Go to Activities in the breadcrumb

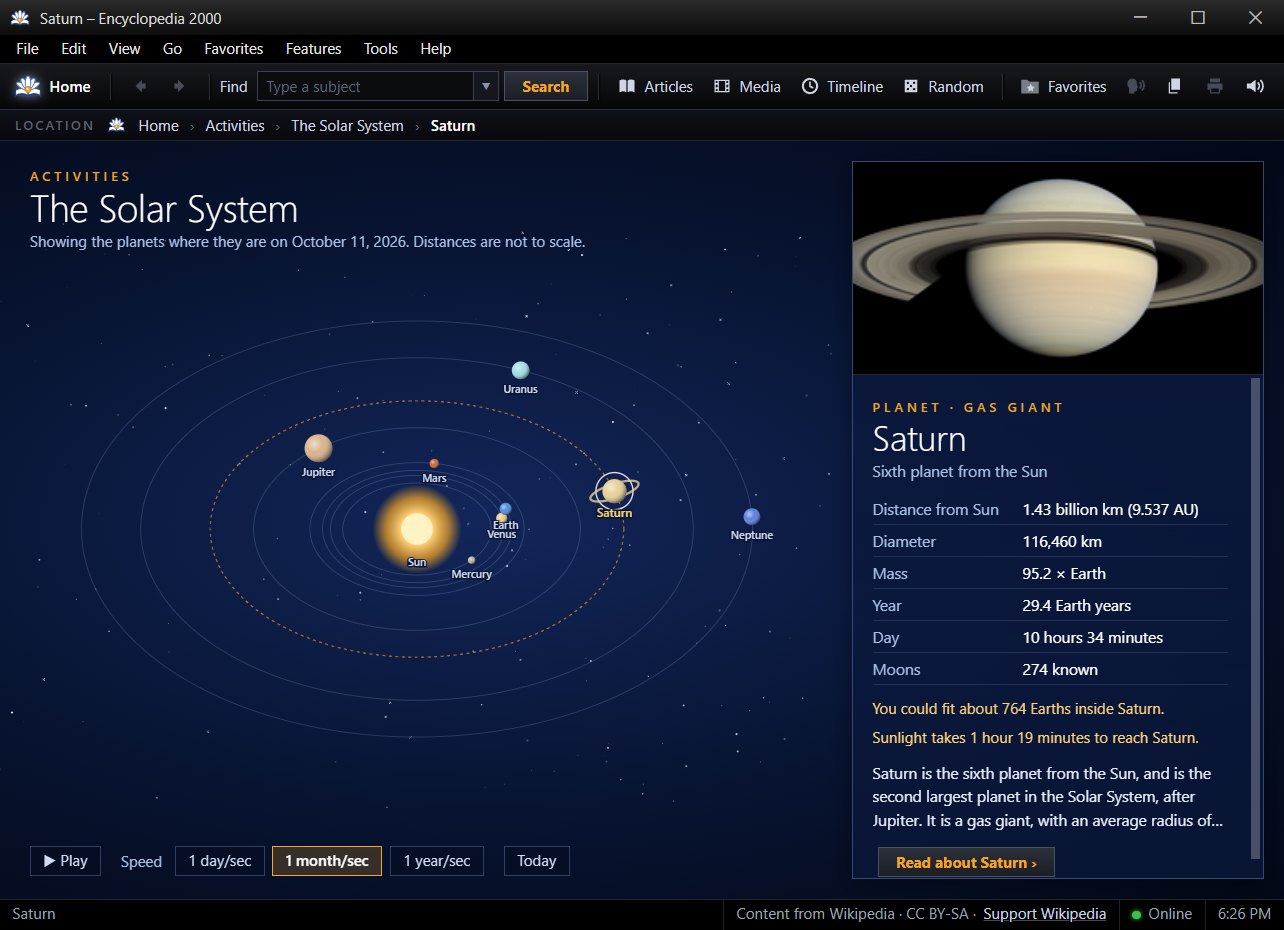235,125
